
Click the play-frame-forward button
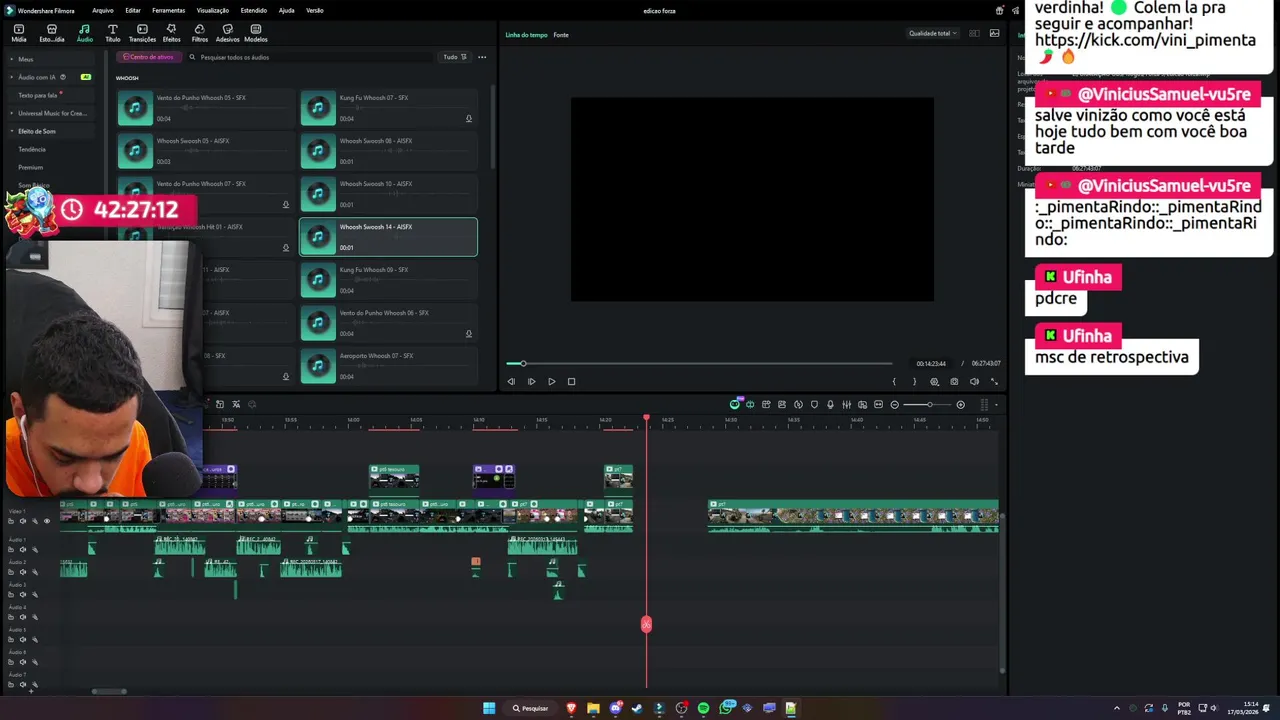pos(531,381)
